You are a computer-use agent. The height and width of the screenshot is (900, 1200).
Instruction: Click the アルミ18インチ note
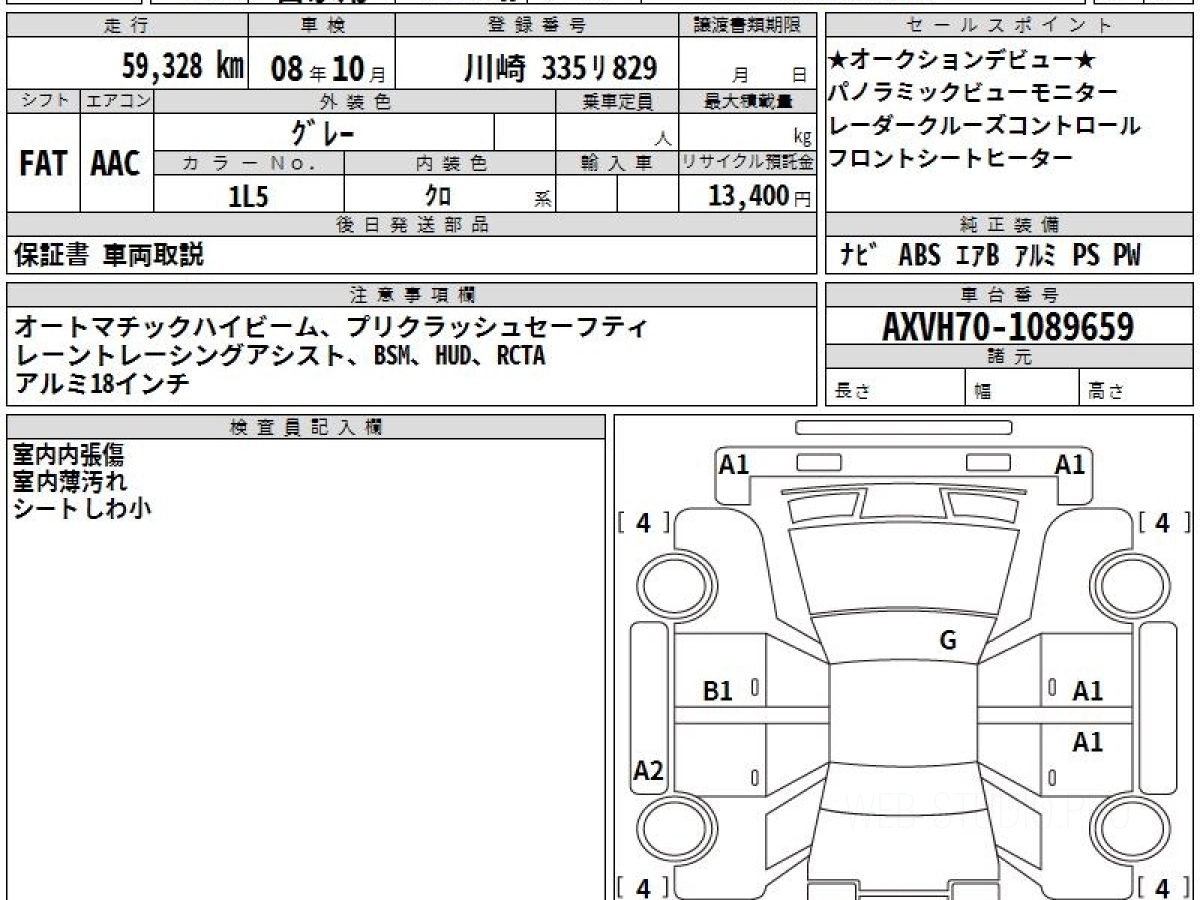[x=102, y=383]
